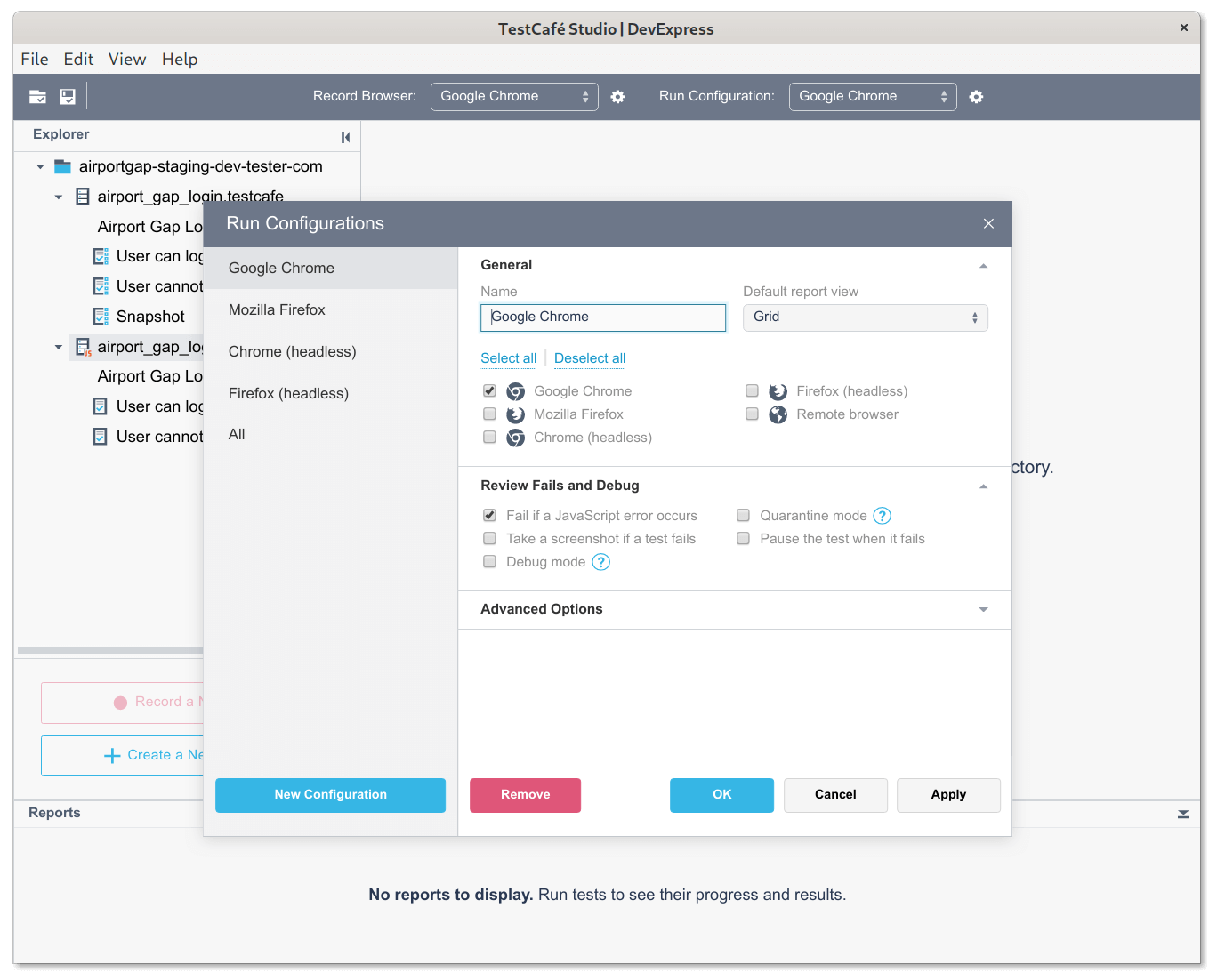Select the Snapshot test in Explorer

click(x=150, y=317)
